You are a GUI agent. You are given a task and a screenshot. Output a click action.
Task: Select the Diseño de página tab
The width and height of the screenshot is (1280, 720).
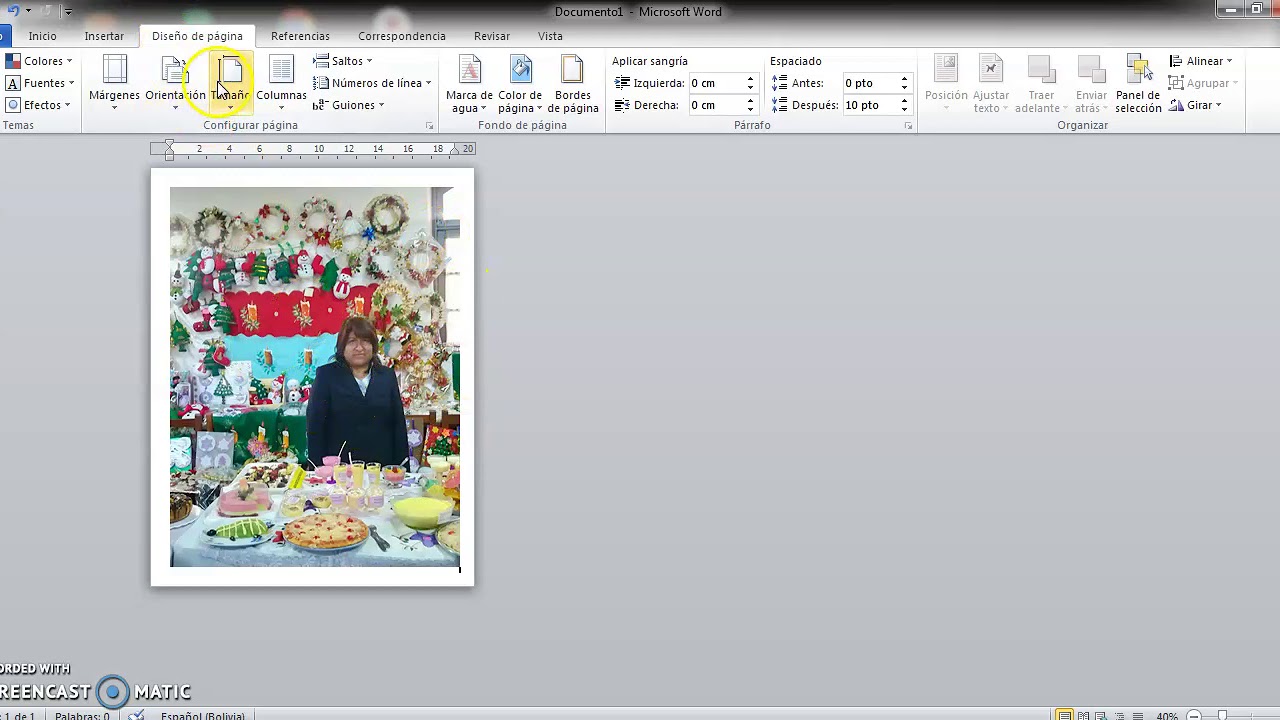(x=197, y=36)
